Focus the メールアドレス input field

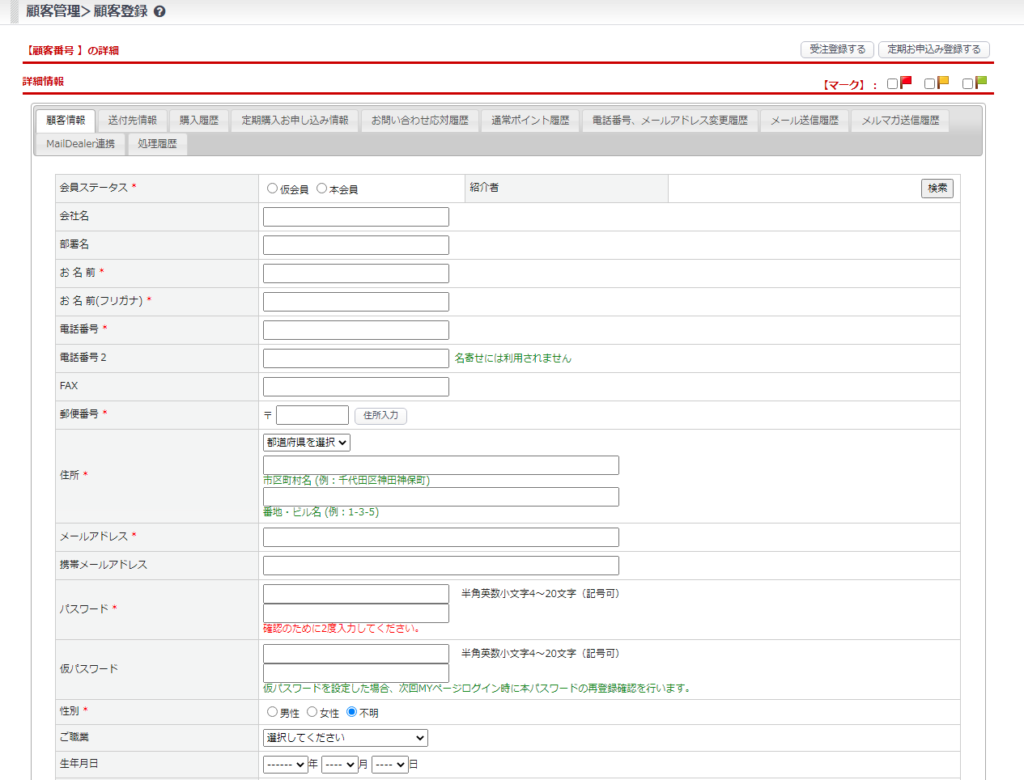pos(440,537)
